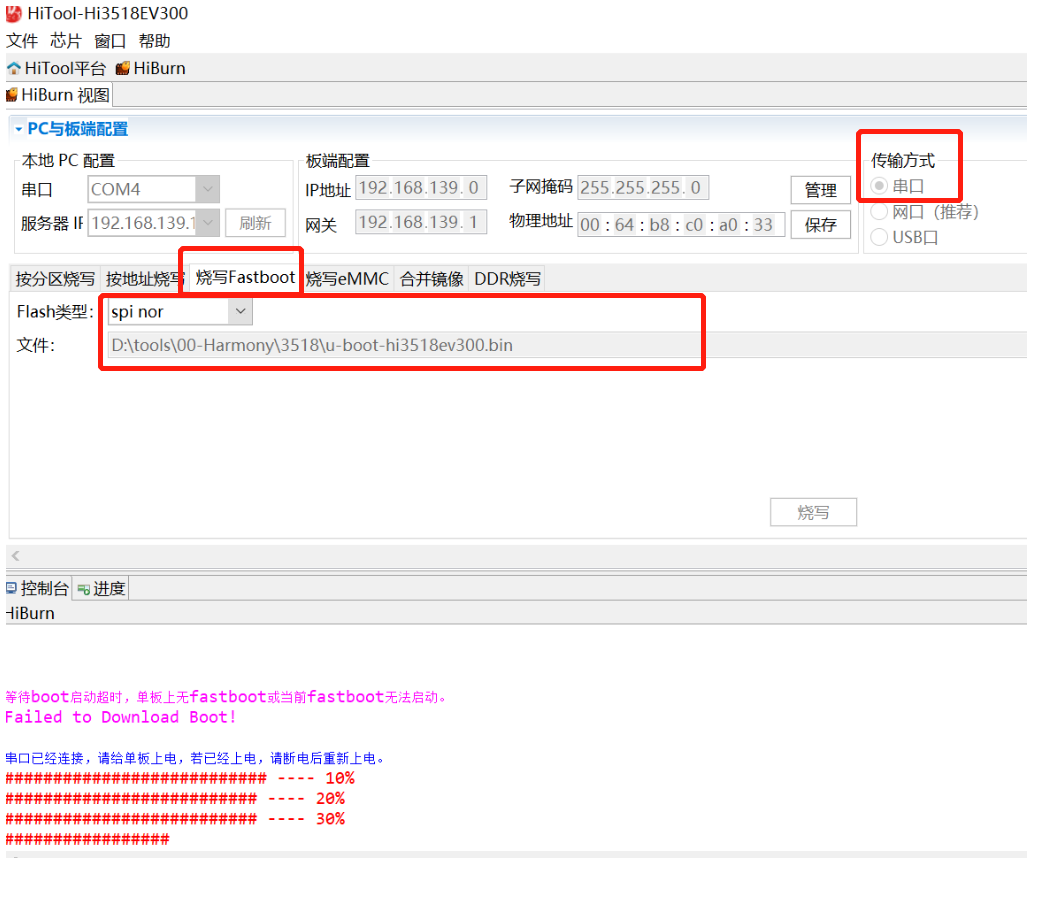This screenshot has height=898, width=1043.
Task: Select the 串口 transfer radio button
Action: pyautogui.click(x=879, y=186)
